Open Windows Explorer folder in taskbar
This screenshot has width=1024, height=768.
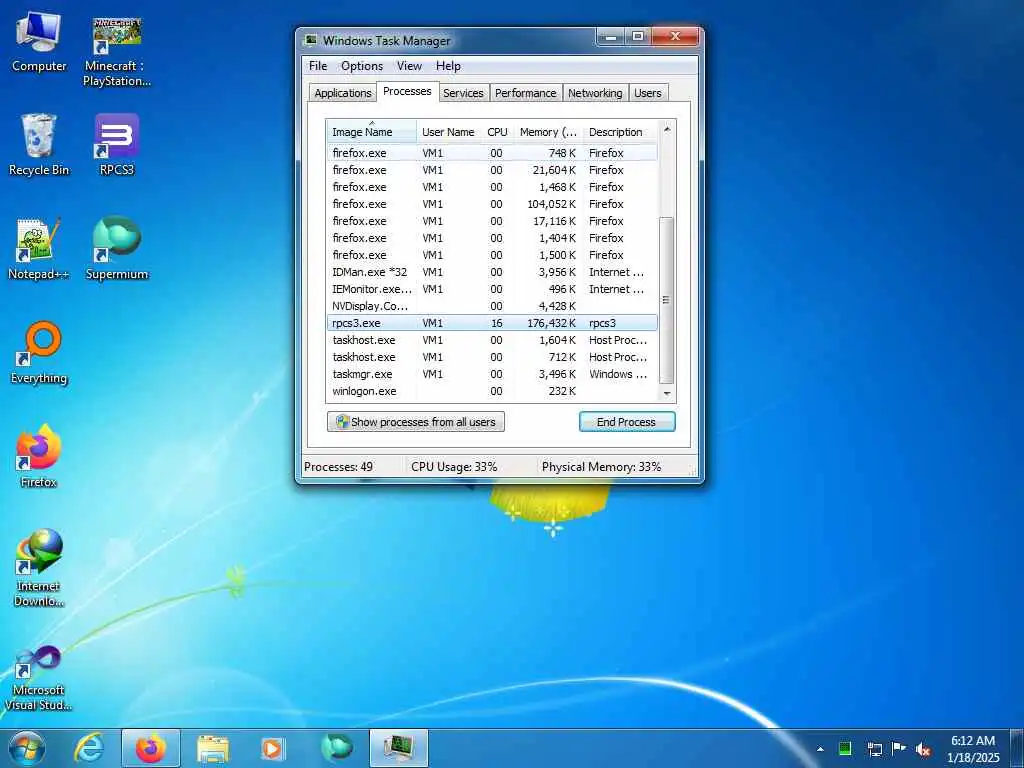[x=213, y=748]
